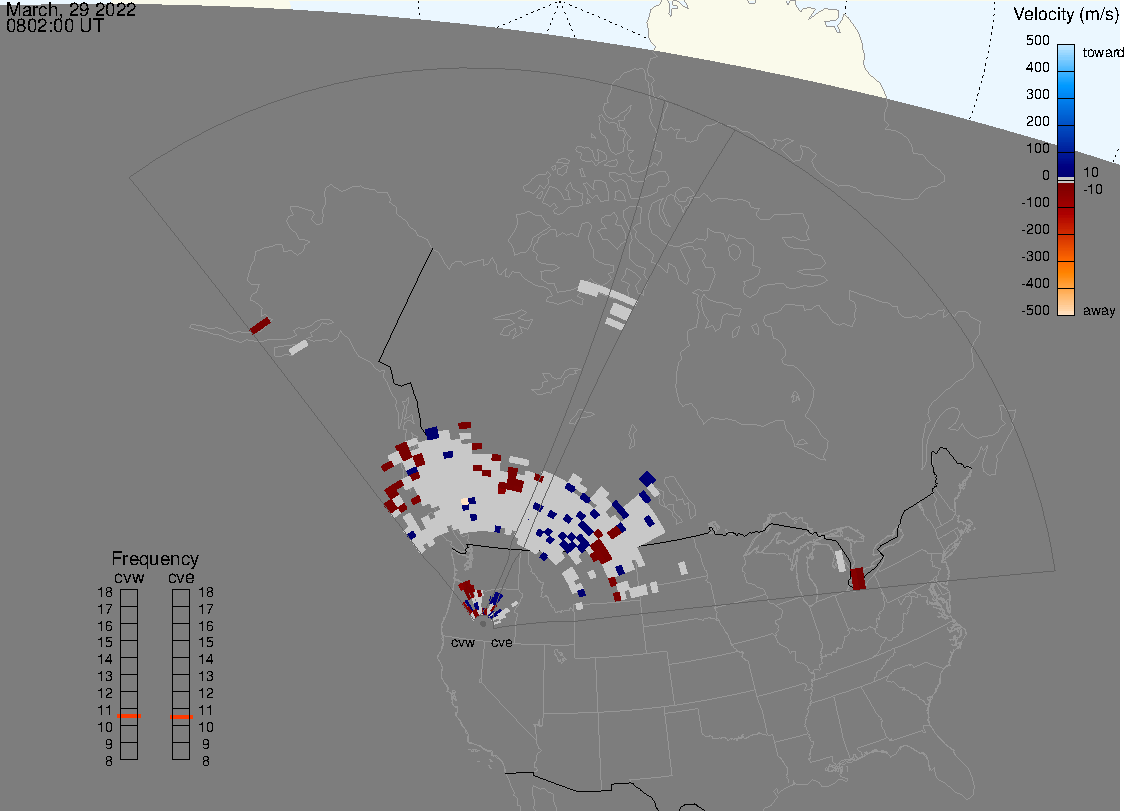Click the "Frequency" legend heading

tap(155, 559)
